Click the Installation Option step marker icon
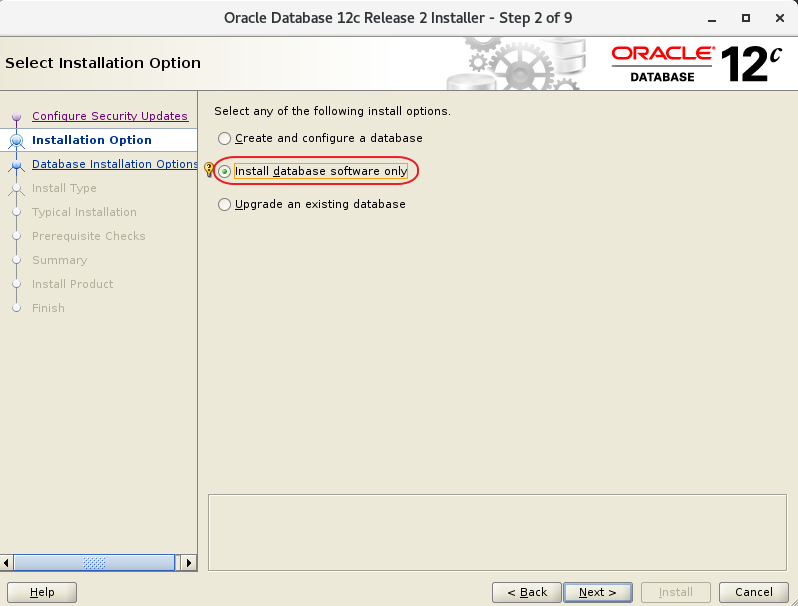Viewport: 798px width, 606px height. click(x=16, y=140)
